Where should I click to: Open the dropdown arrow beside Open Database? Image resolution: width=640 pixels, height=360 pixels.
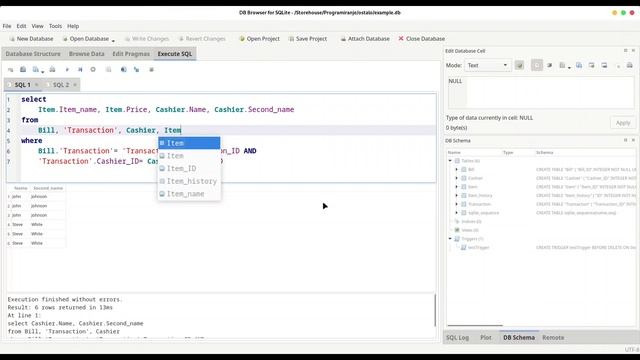(113, 40)
